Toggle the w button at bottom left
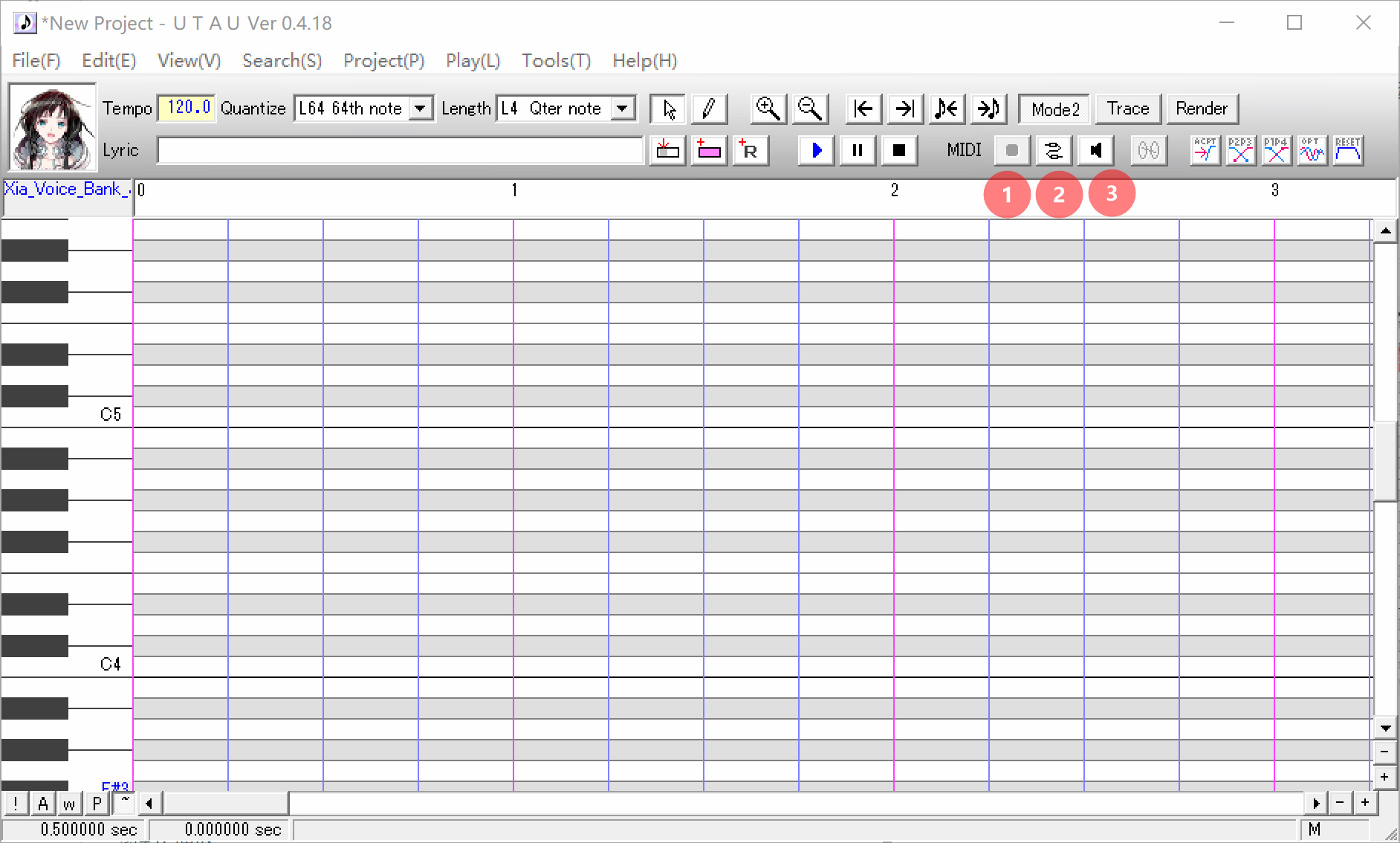The width and height of the screenshot is (1400, 843). [x=69, y=804]
